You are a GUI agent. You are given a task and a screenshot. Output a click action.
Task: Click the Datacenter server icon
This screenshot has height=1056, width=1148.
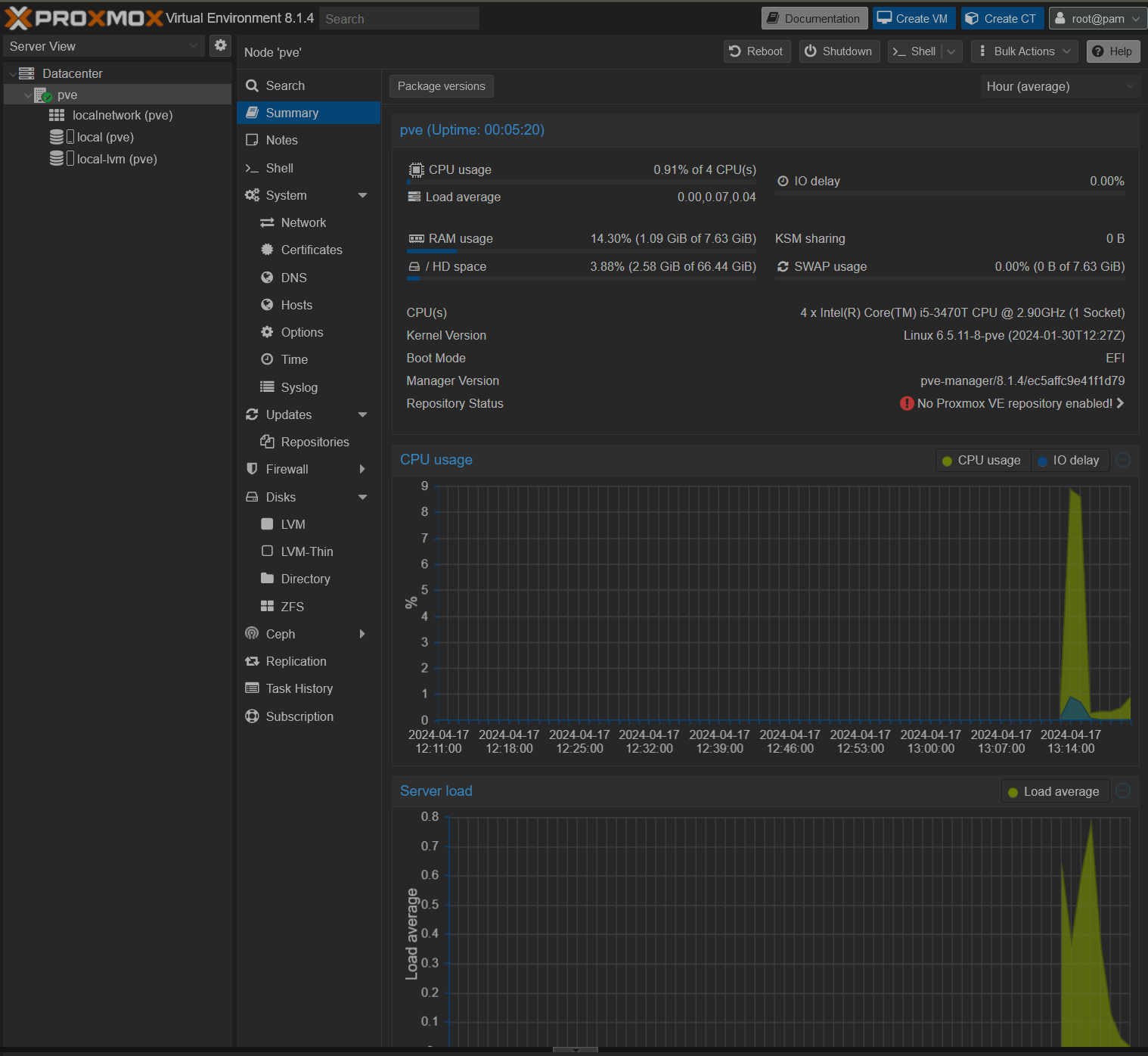(x=26, y=73)
